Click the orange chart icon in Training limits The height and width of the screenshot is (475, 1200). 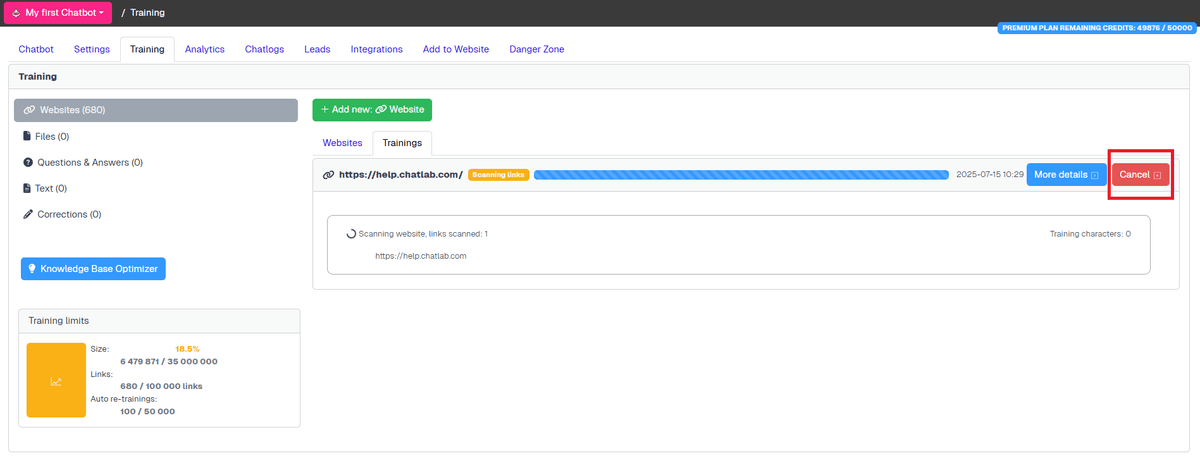tap(56, 381)
